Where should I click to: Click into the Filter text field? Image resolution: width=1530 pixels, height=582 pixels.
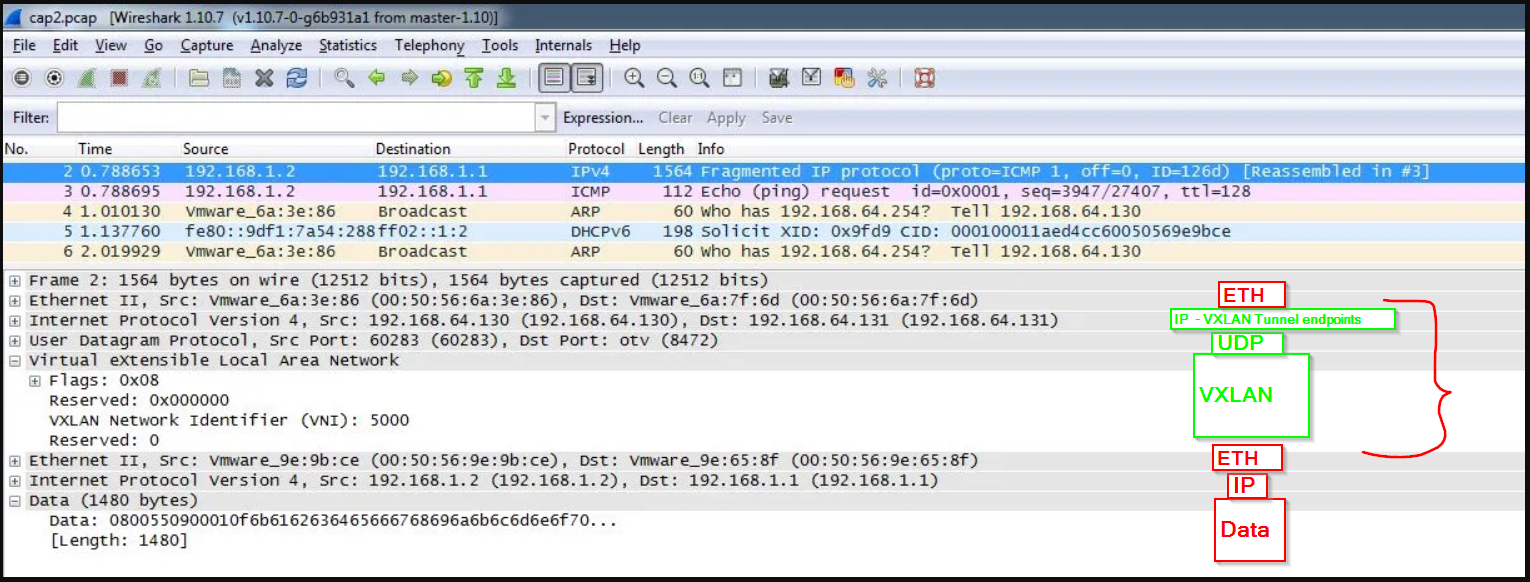point(296,118)
